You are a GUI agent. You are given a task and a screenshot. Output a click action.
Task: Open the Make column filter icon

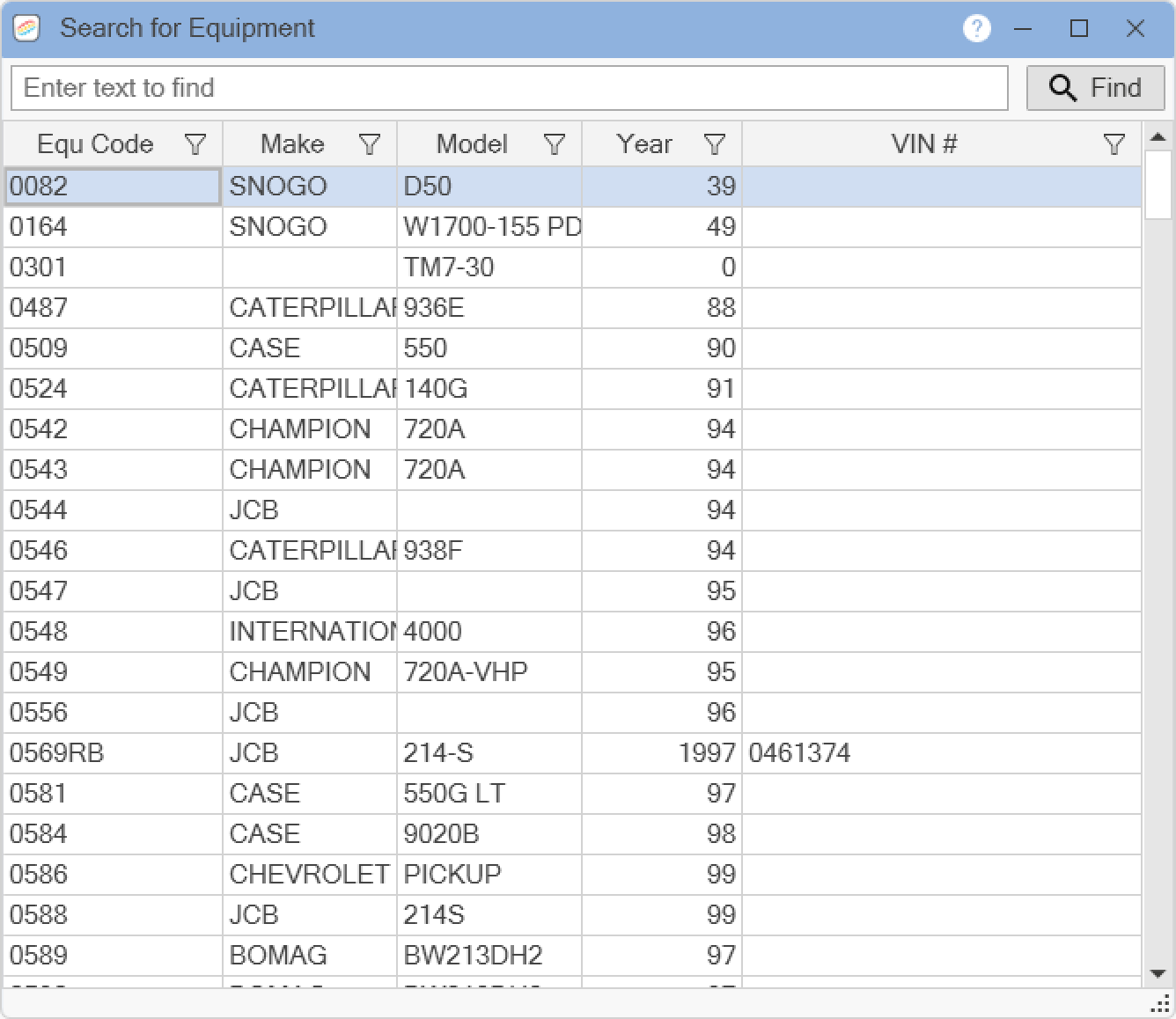pos(370,144)
